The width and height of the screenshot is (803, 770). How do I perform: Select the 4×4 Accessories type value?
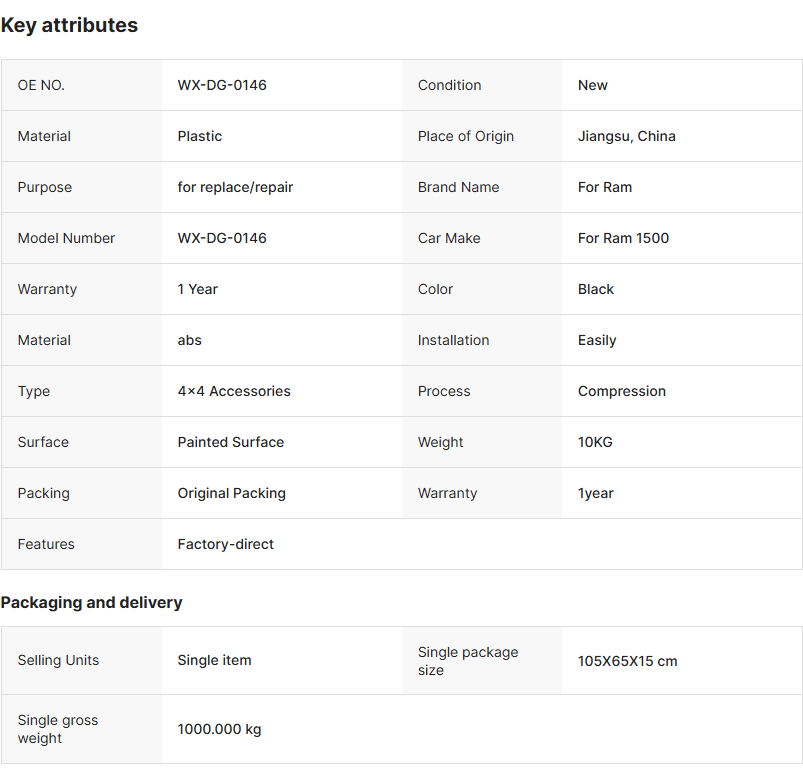click(234, 391)
